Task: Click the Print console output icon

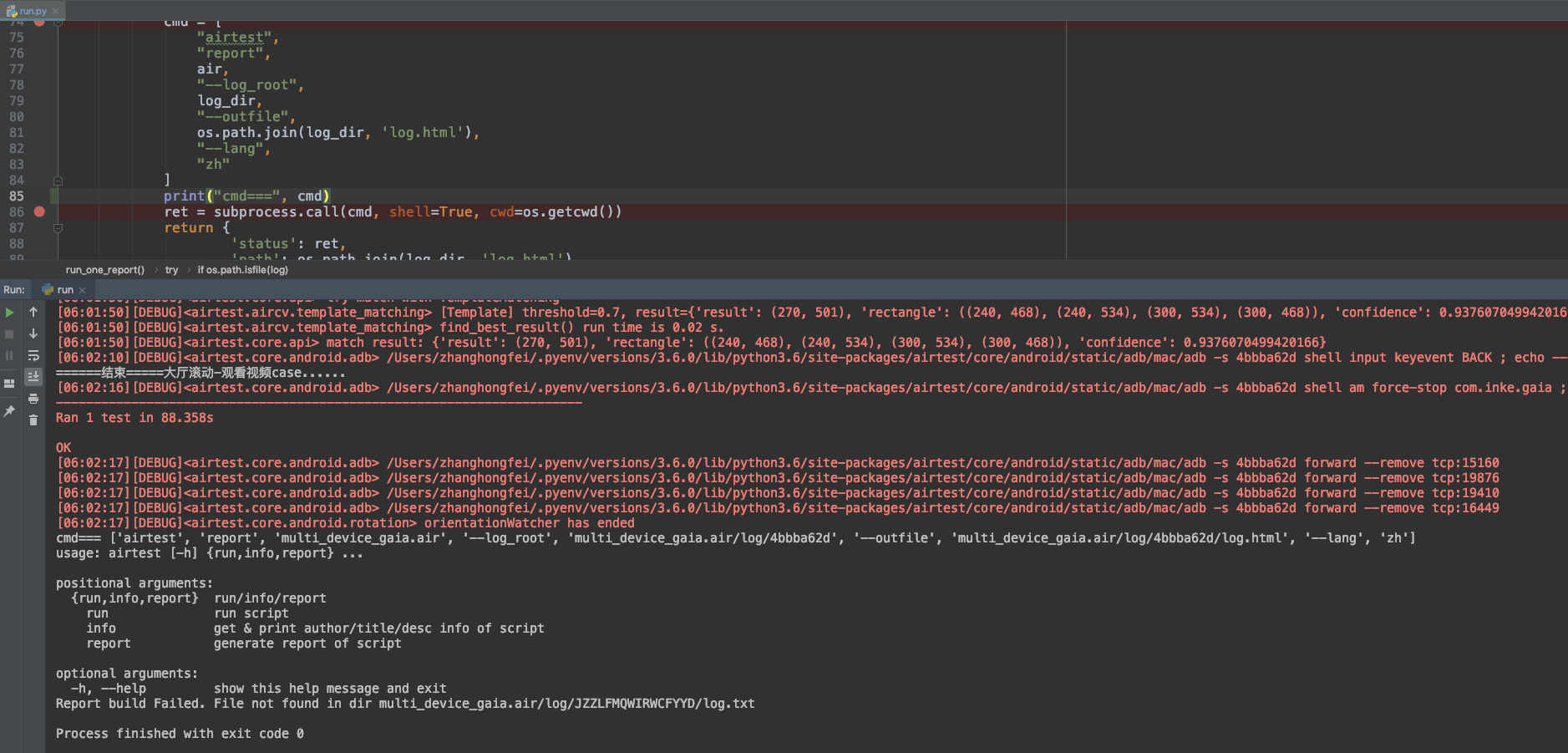Action: point(33,399)
